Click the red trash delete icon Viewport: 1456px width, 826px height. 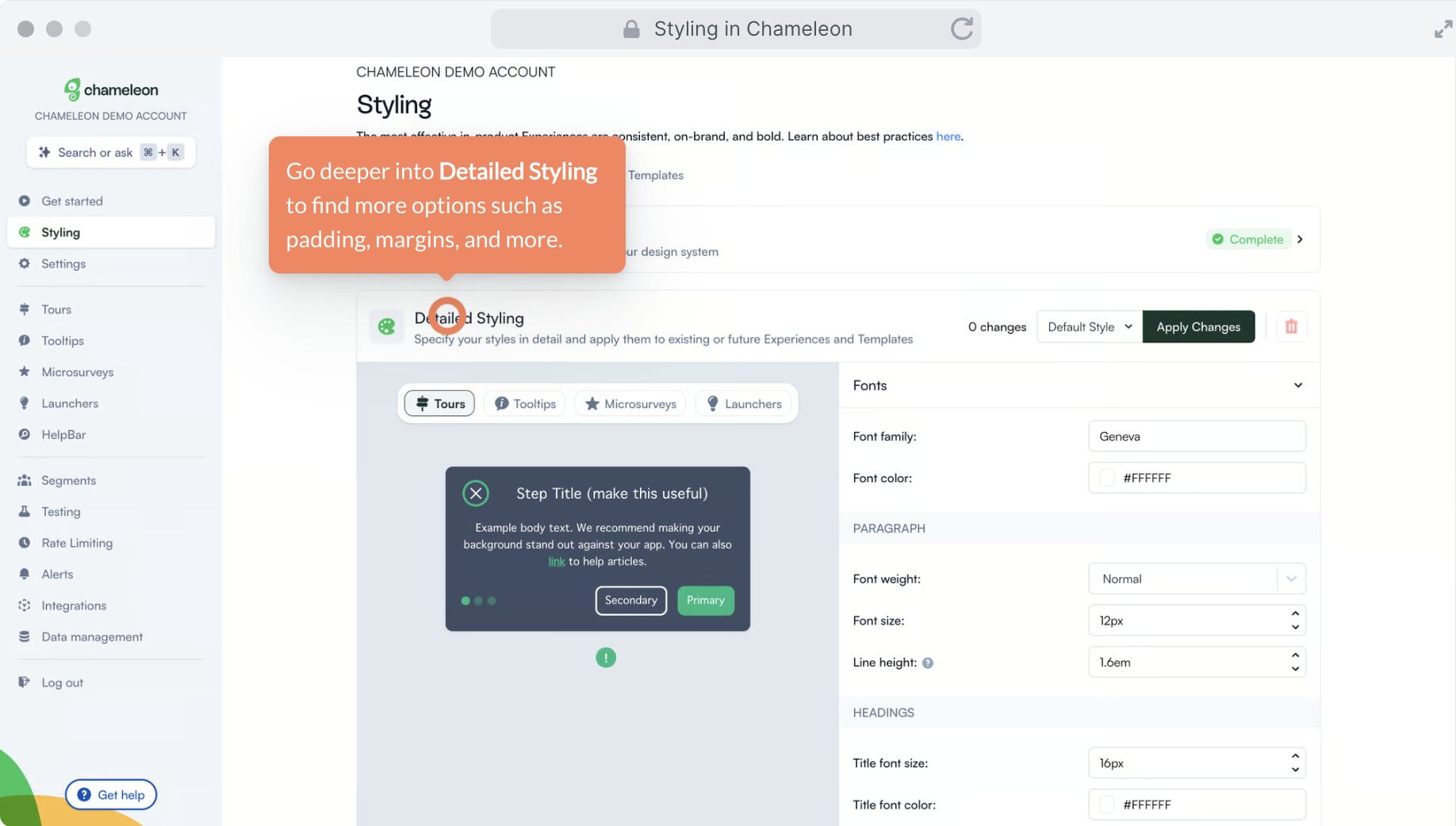1291,327
